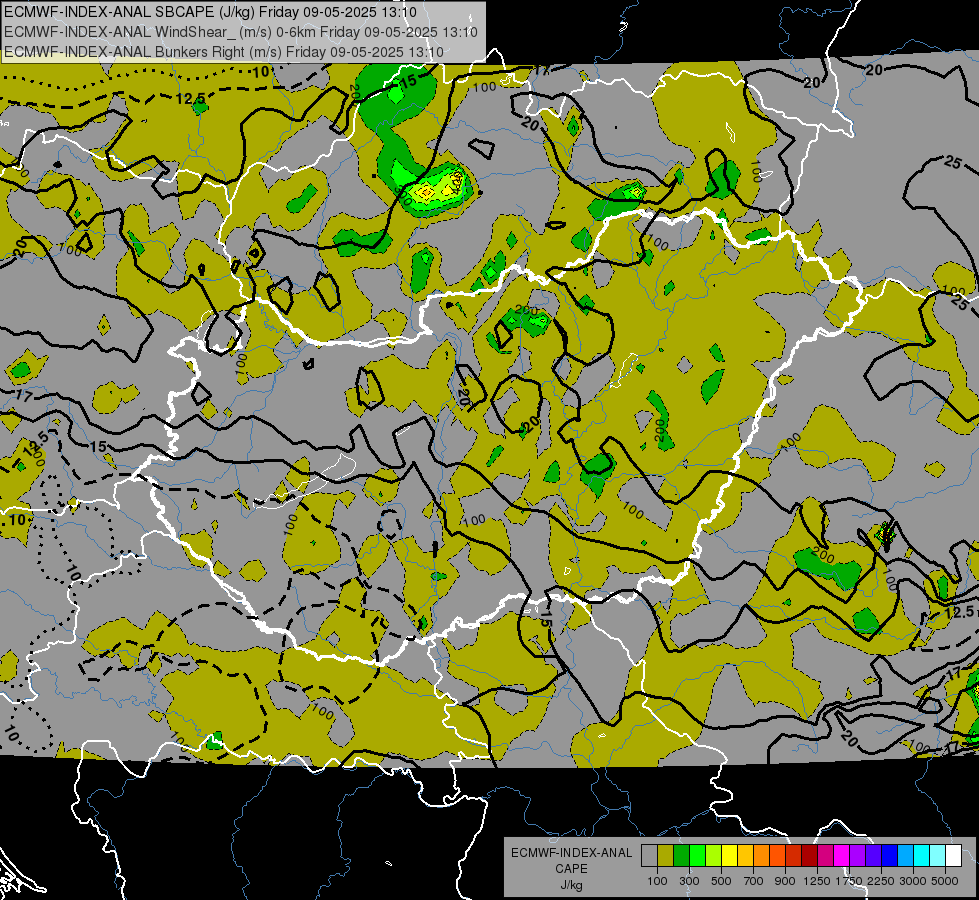Click the legend tick value 1250
The width and height of the screenshot is (979, 900).
point(817,881)
